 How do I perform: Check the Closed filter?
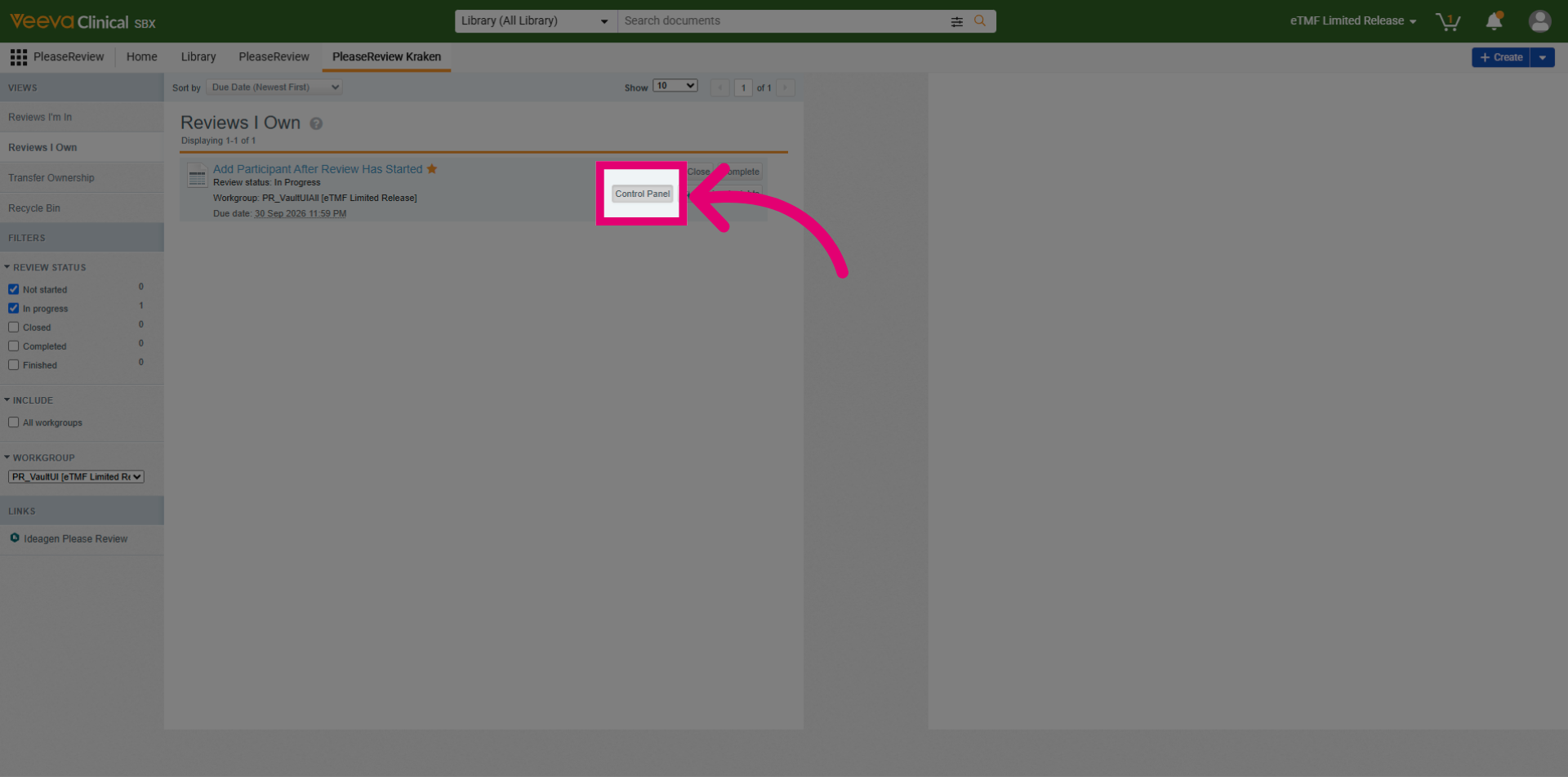point(13,327)
